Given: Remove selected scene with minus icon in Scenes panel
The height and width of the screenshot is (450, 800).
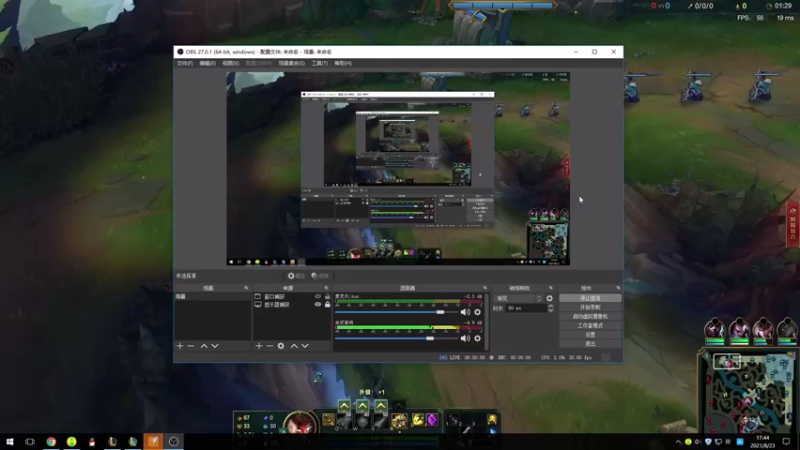Looking at the screenshot, I should click(191, 346).
